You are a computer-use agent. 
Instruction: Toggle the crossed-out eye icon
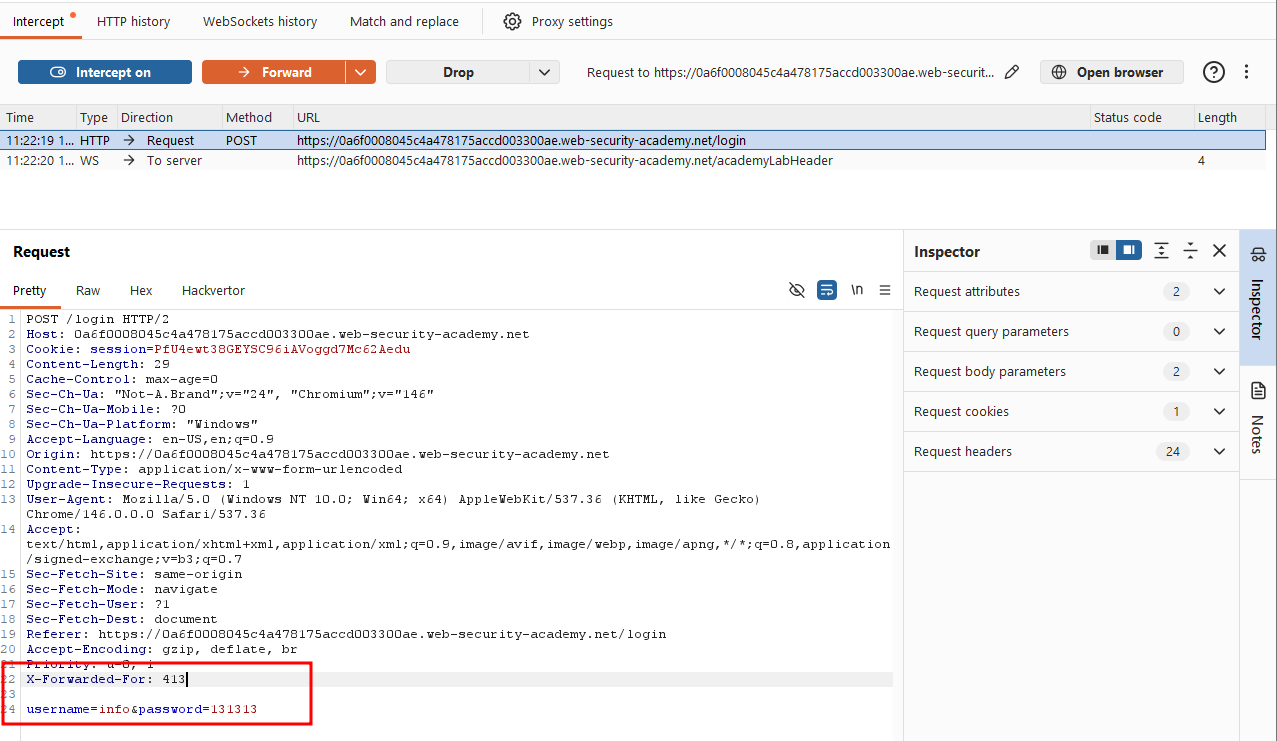click(x=797, y=290)
